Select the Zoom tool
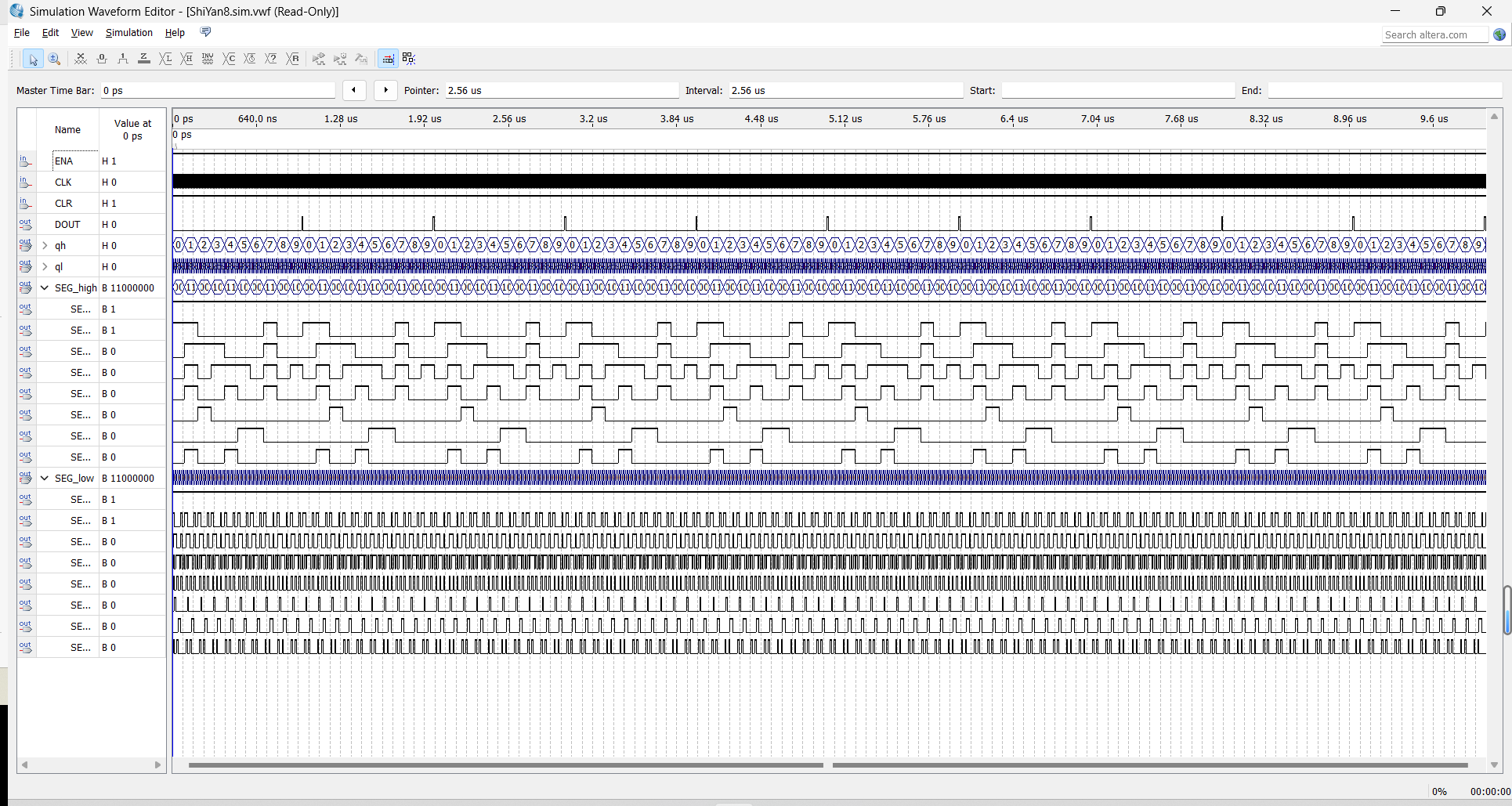This screenshot has height=806, width=1512. (54, 59)
